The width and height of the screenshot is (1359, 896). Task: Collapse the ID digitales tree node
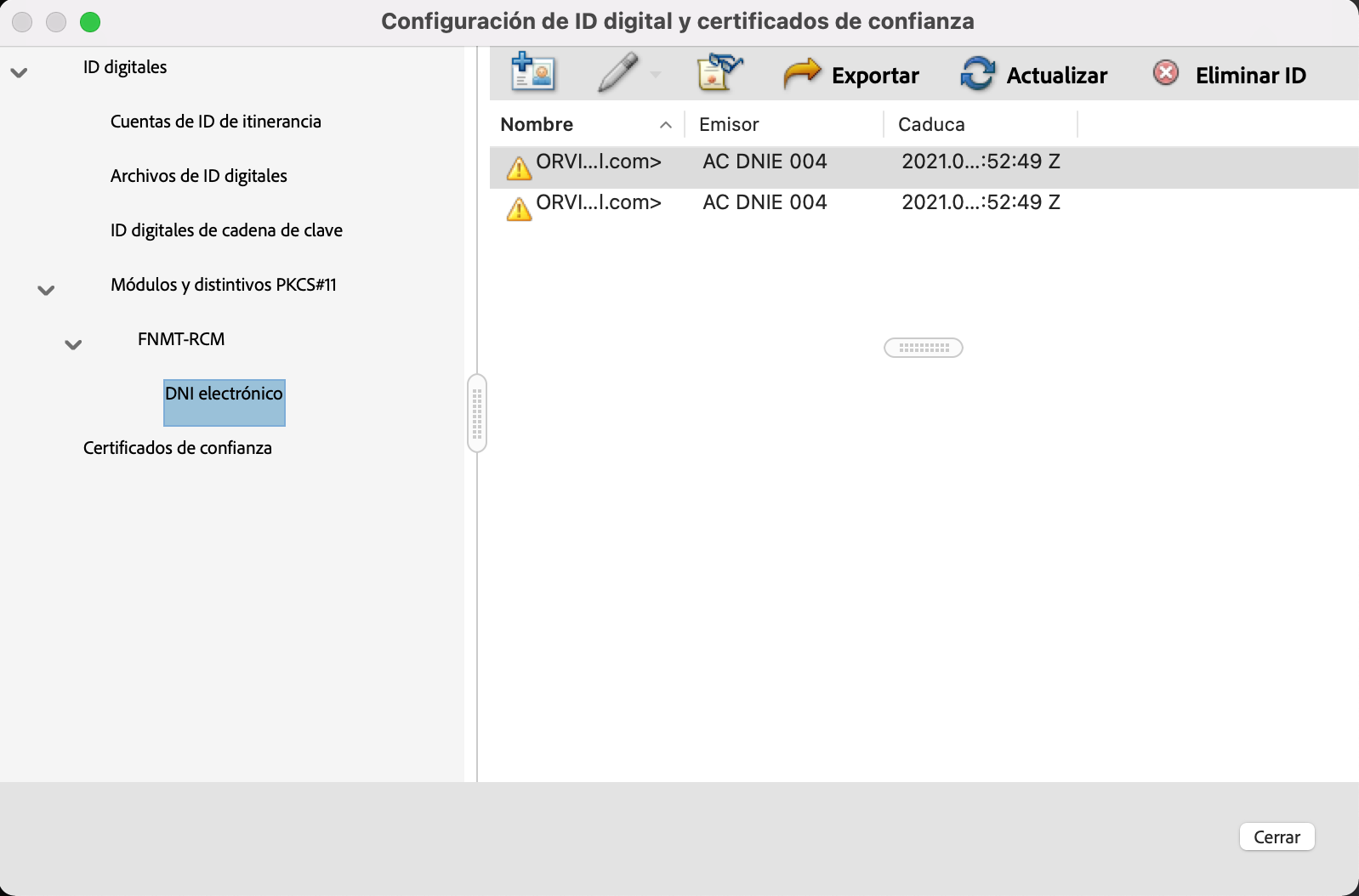[19, 73]
